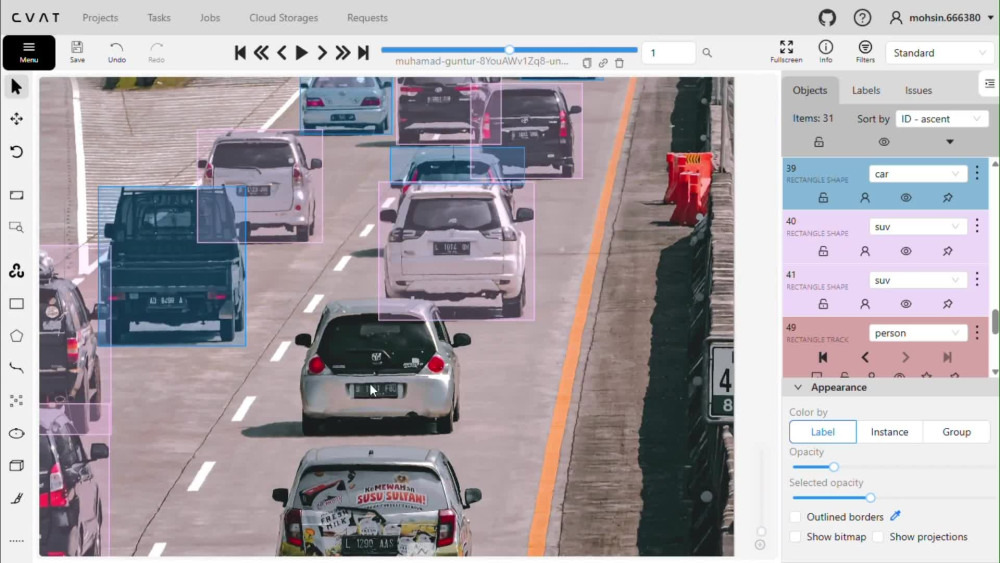
Task: Change label dropdown of object 39 car
Action: coord(917,174)
